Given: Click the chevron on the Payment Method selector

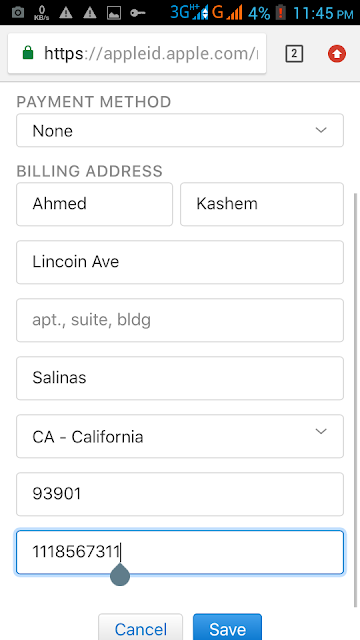Looking at the screenshot, I should [321, 130].
